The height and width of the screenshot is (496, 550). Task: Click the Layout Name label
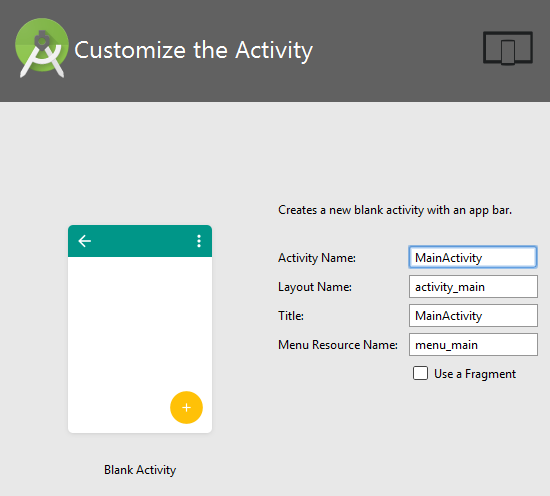pos(315,287)
